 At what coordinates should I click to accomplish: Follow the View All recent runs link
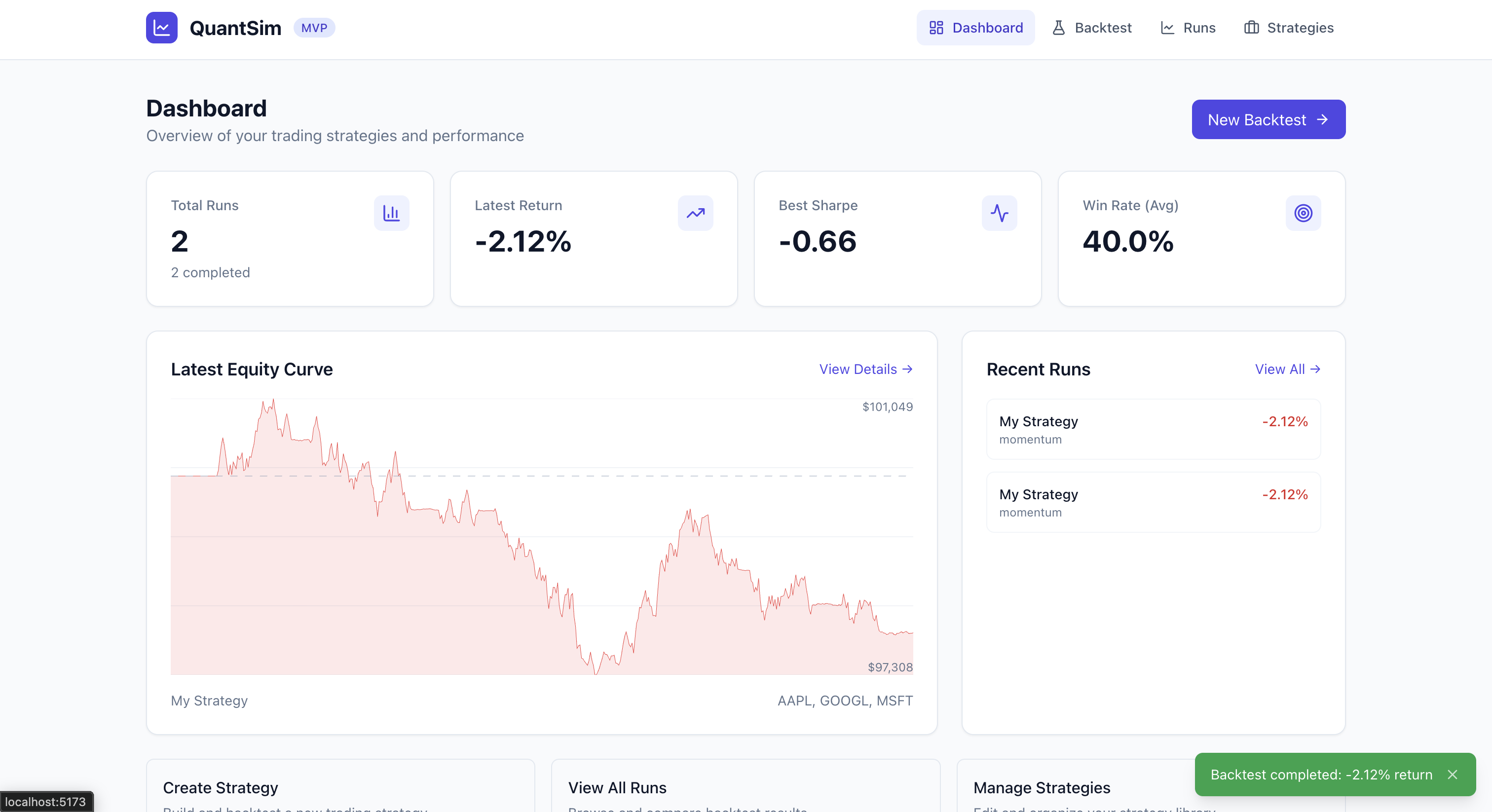(1287, 369)
